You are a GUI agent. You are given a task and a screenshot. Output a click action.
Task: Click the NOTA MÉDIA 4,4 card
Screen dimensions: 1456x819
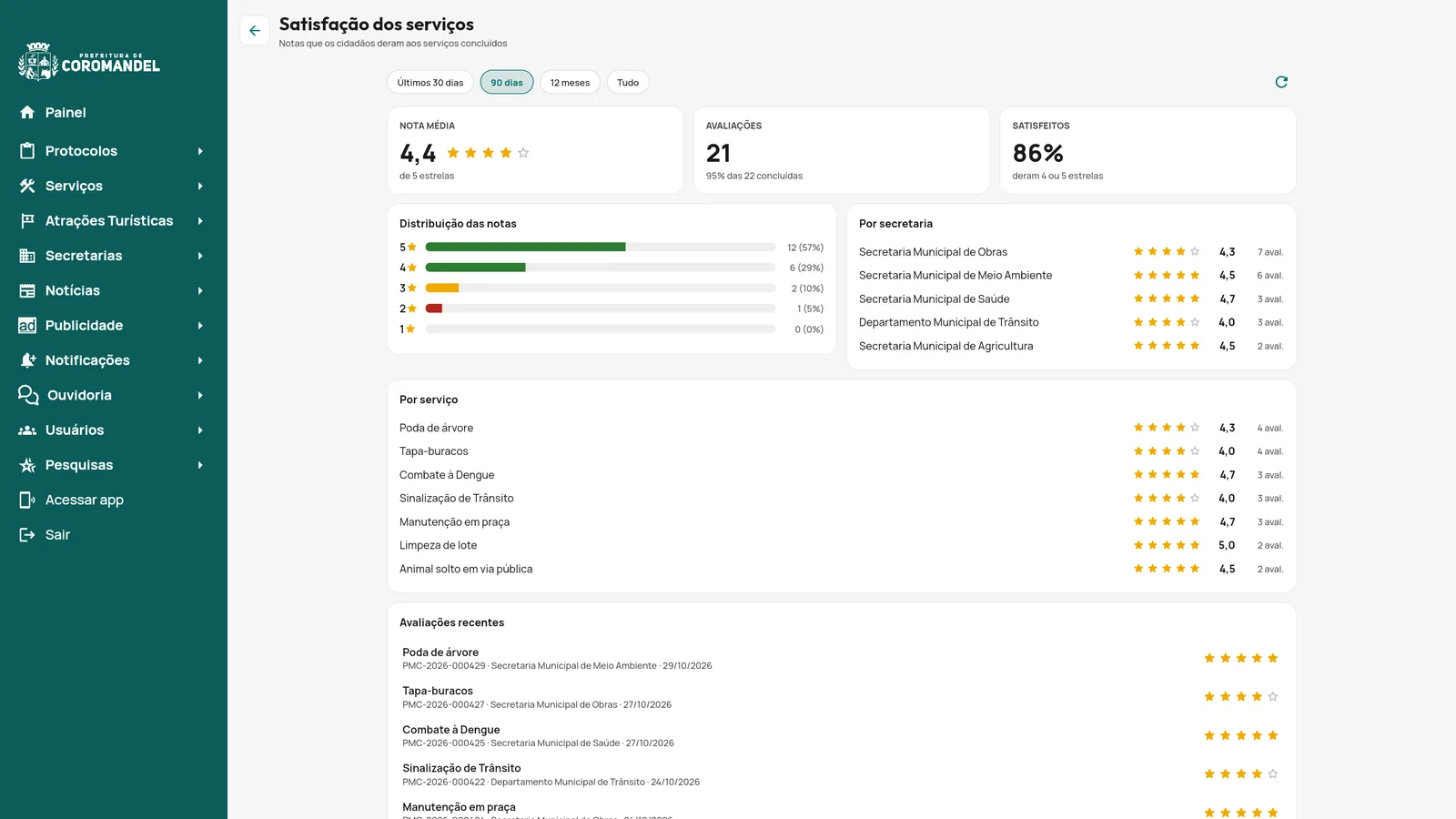point(535,150)
